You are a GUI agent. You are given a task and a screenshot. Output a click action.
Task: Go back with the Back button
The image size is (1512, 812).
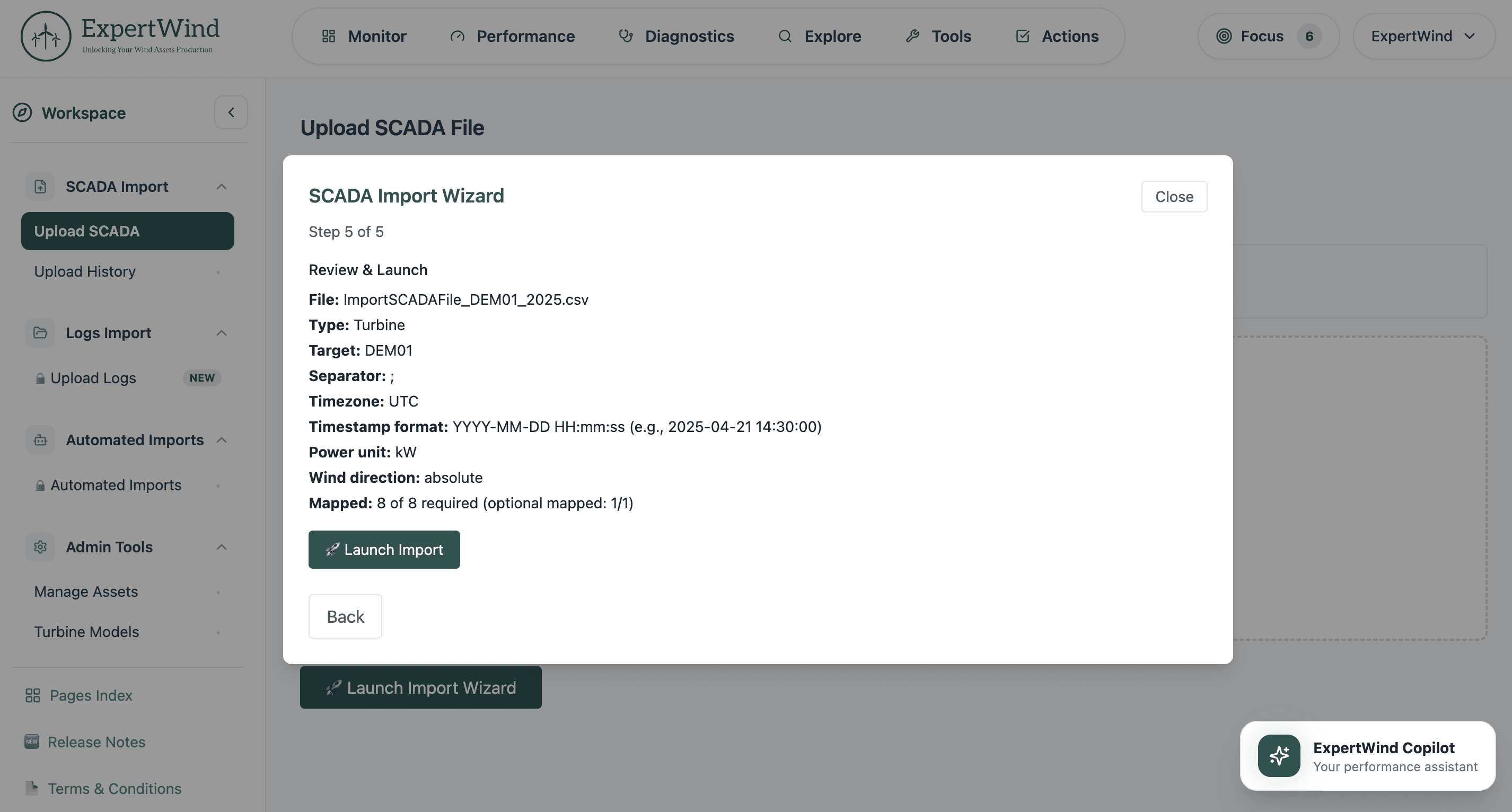[x=345, y=616]
